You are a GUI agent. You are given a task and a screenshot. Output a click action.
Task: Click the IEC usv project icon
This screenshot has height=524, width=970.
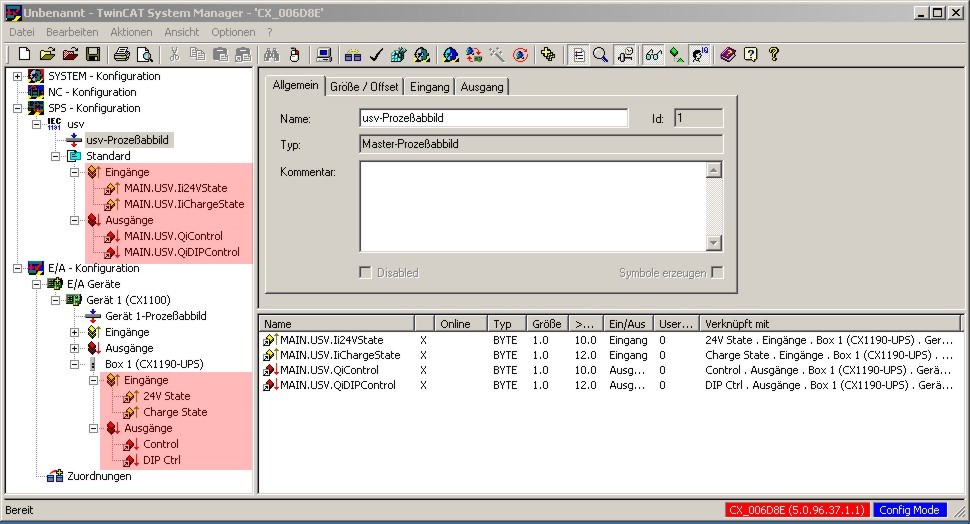tap(54, 124)
